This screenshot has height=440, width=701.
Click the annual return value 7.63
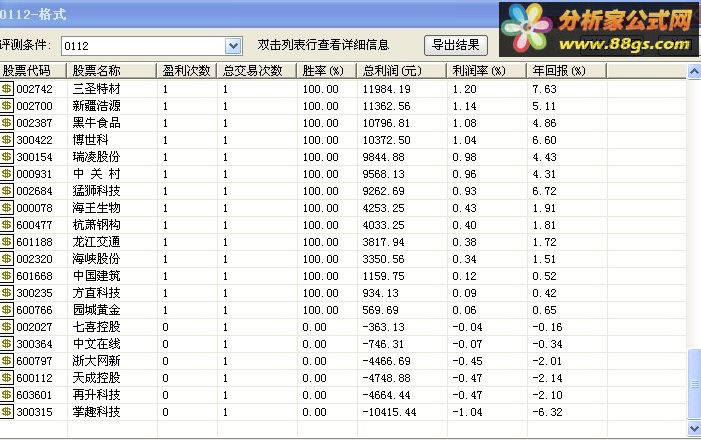pyautogui.click(x=544, y=89)
